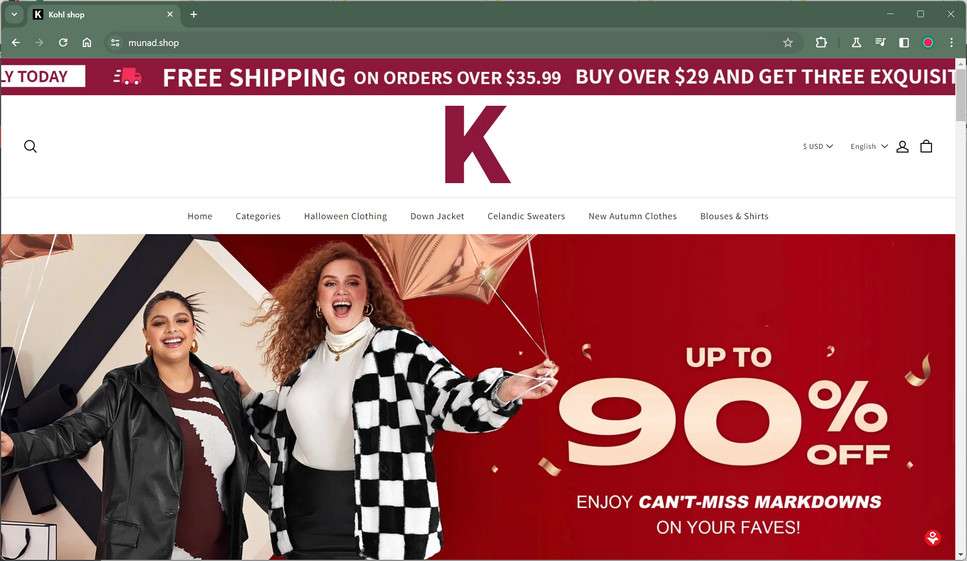Viewport: 967px width, 561px height.
Task: Open the tab search chevron dropdown
Action: click(14, 14)
